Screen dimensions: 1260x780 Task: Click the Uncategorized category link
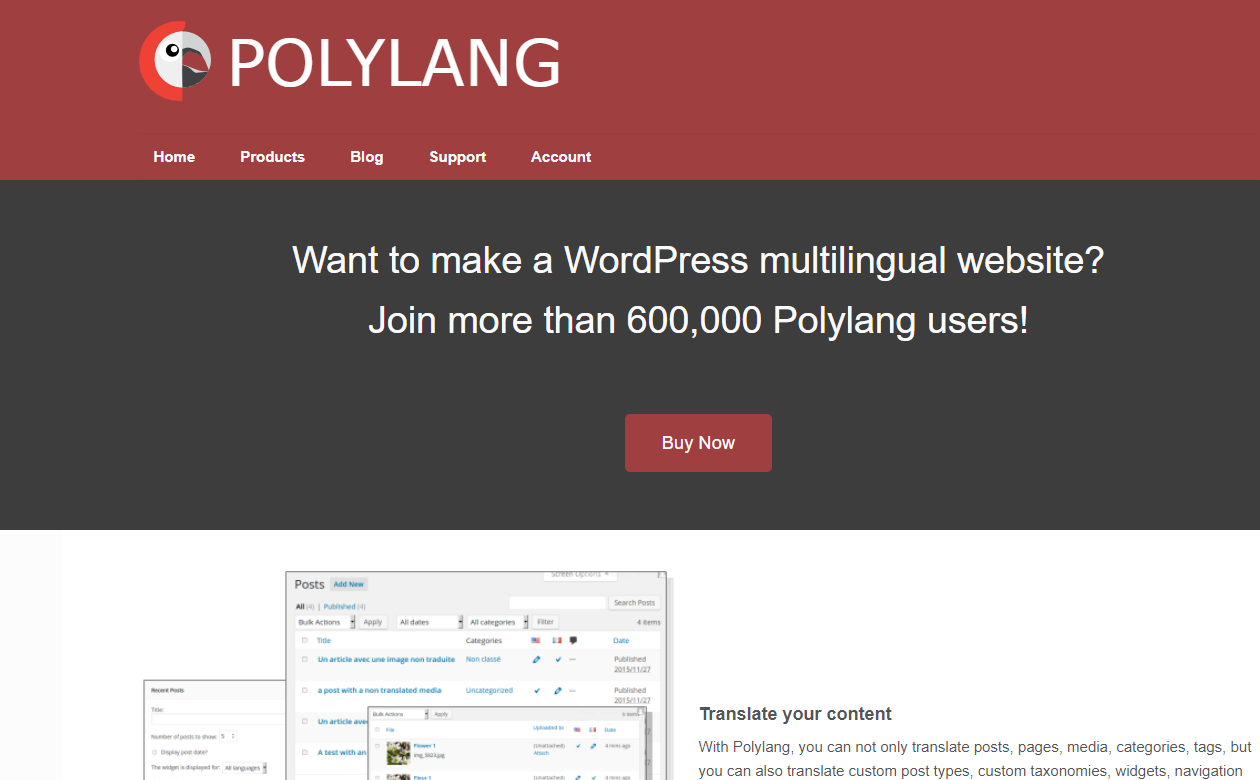coord(489,690)
